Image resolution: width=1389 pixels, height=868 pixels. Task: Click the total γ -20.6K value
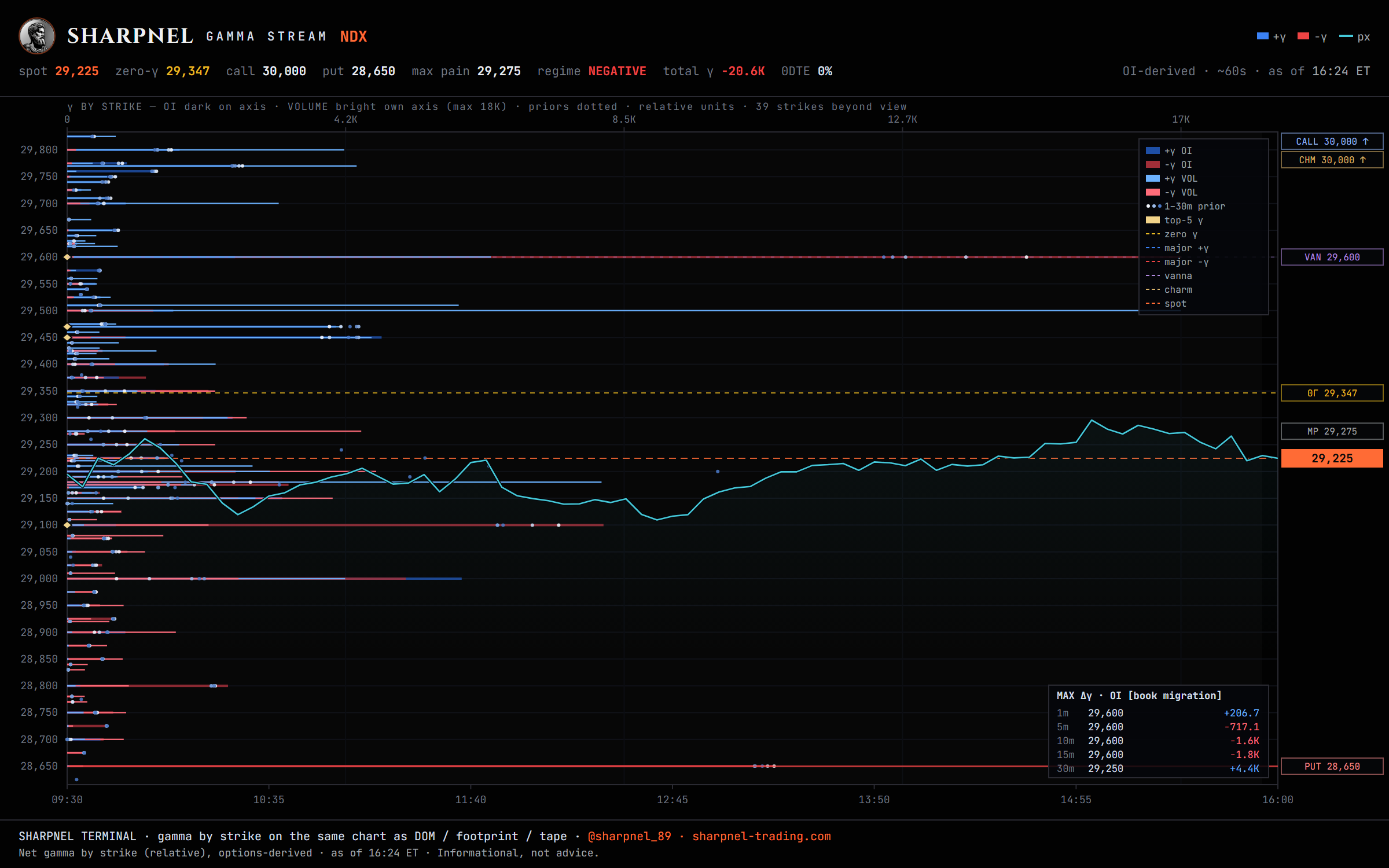[x=743, y=71]
